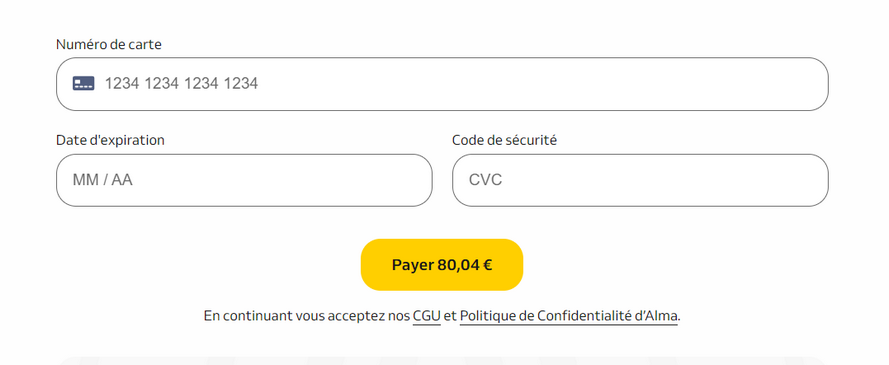Select the Code de sécurité CVC field
Screen dimensions: 889x365
640,180
